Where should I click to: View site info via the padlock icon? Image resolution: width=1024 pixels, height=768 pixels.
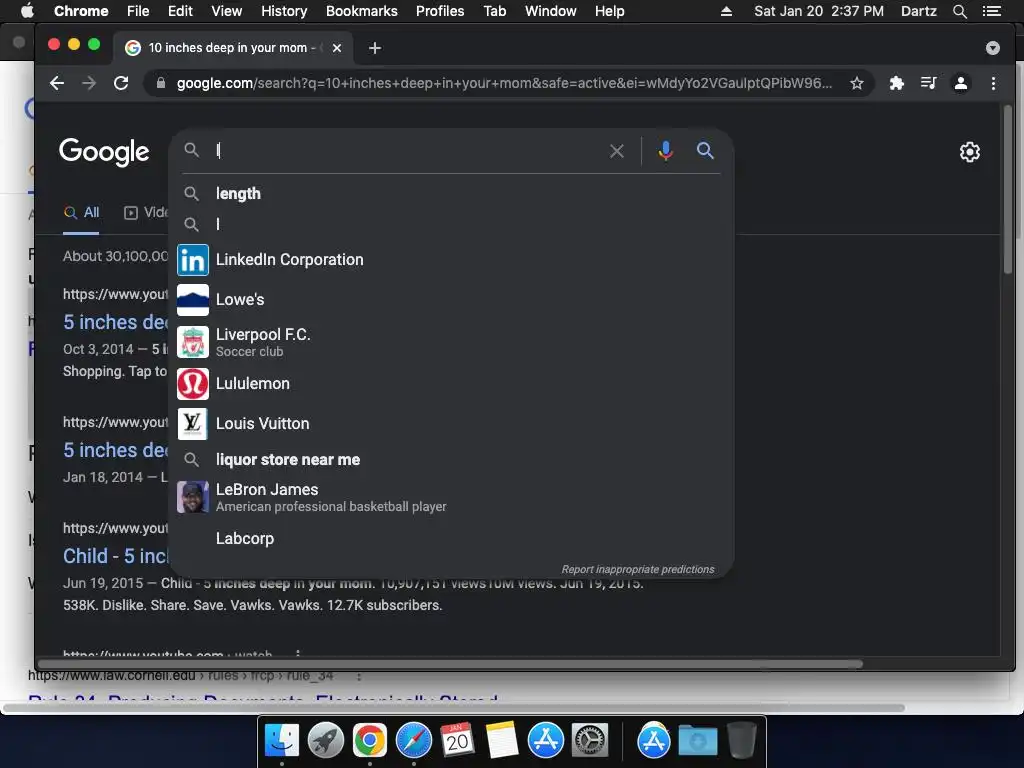coord(161,83)
